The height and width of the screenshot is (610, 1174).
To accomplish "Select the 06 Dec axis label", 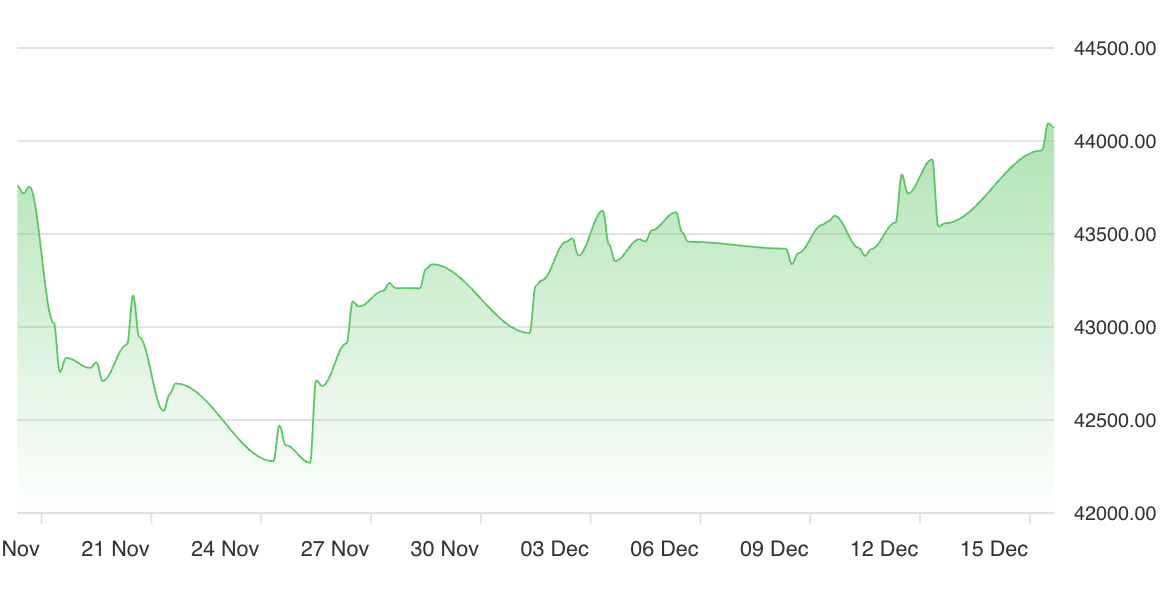I will [x=665, y=549].
